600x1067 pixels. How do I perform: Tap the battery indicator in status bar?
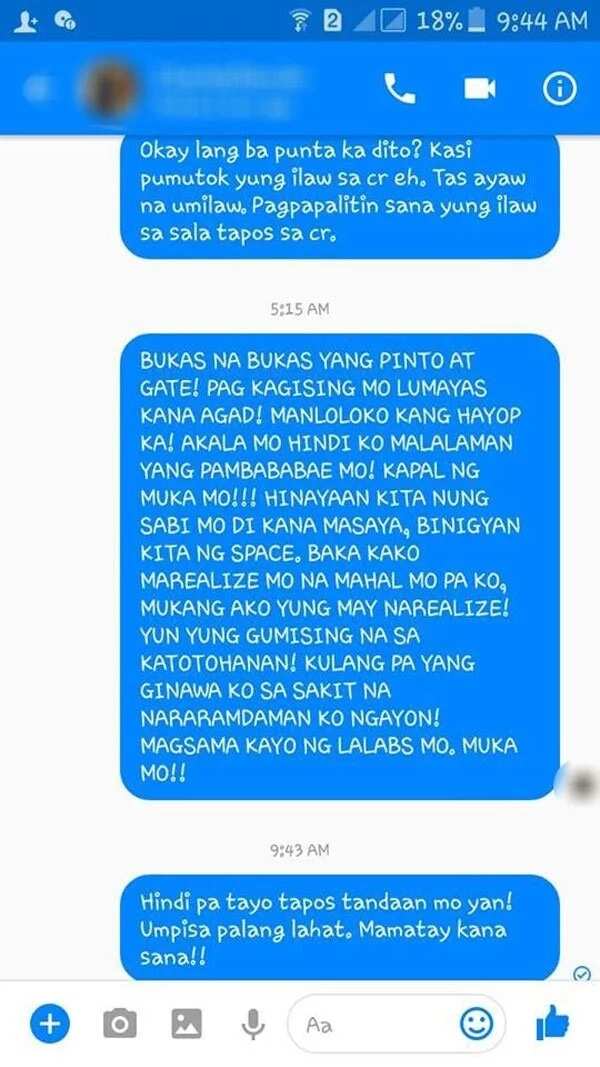point(477,20)
